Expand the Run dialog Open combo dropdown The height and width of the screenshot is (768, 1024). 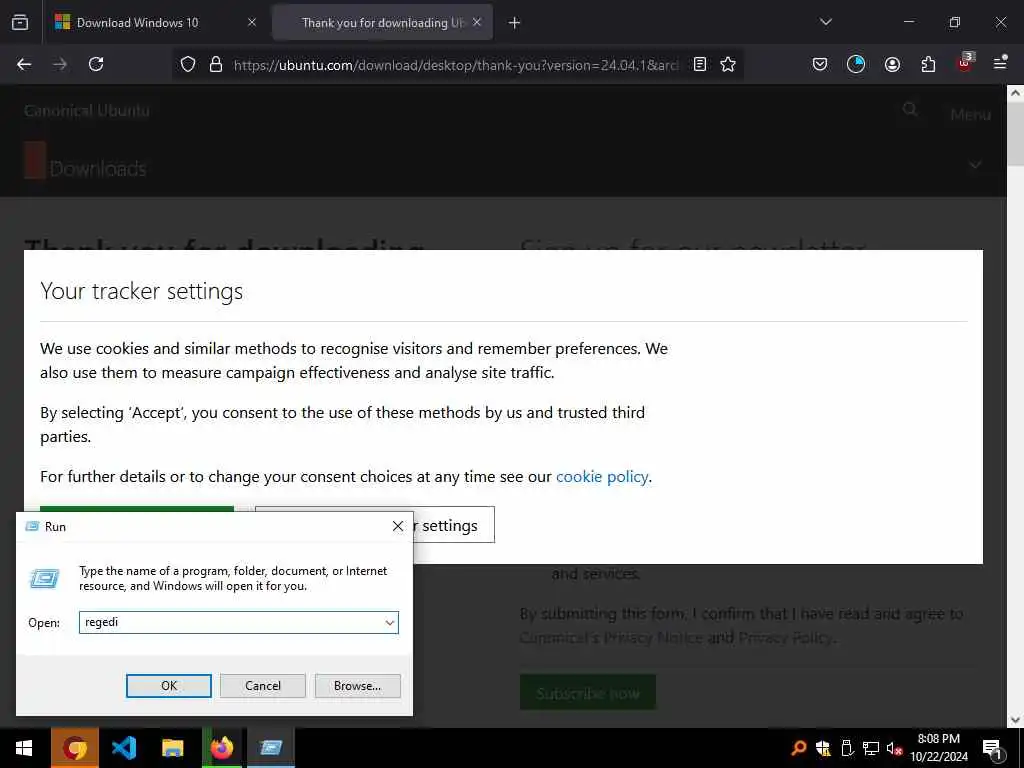(390, 622)
